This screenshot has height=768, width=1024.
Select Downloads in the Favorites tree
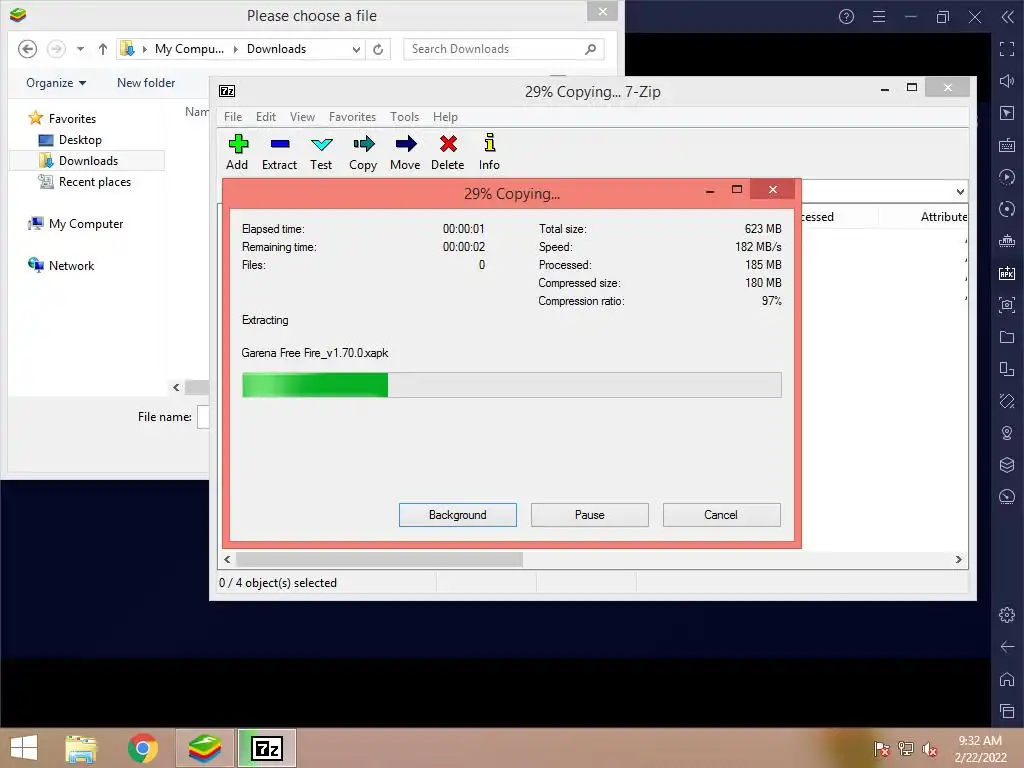[88, 161]
